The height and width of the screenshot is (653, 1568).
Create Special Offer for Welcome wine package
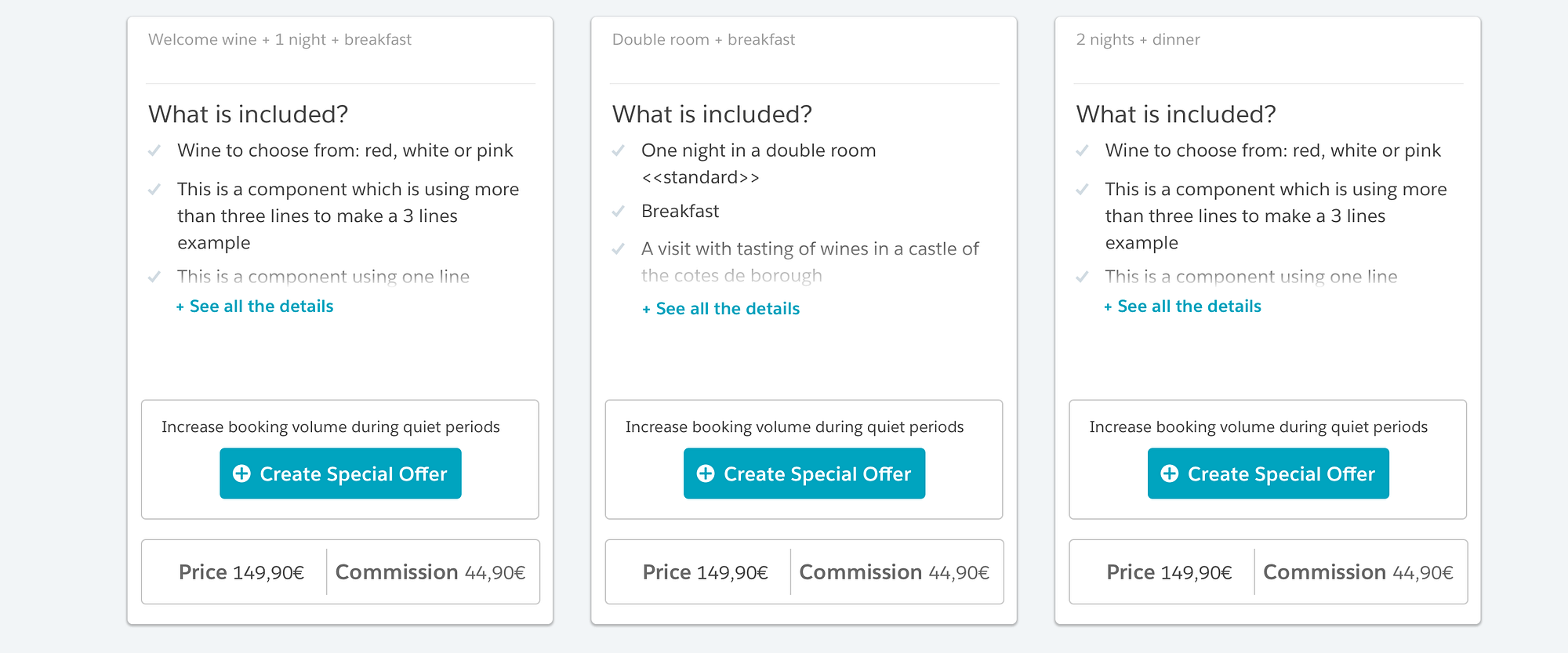point(340,473)
